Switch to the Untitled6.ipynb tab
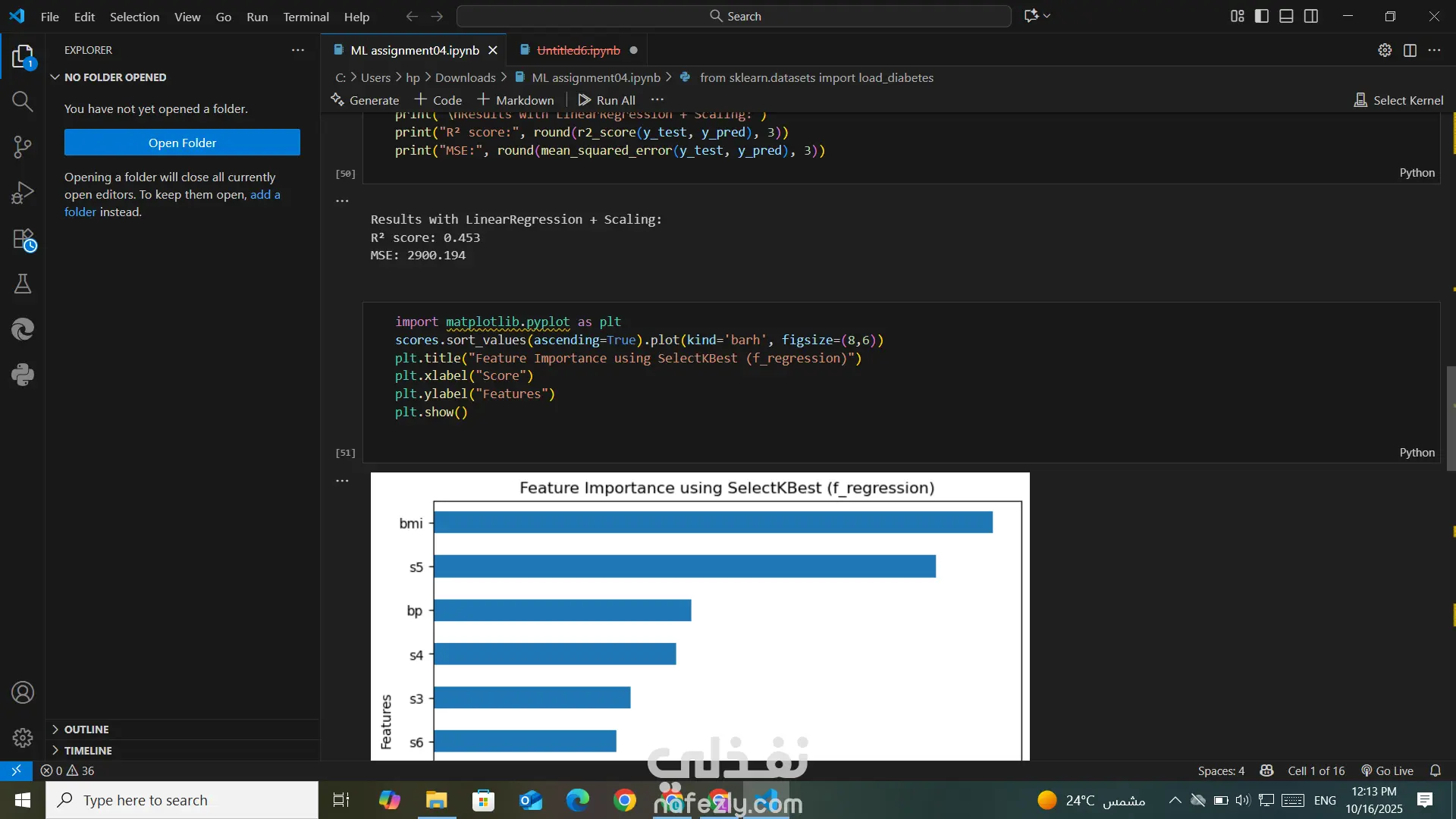This screenshot has width=1456, height=819. tap(578, 50)
